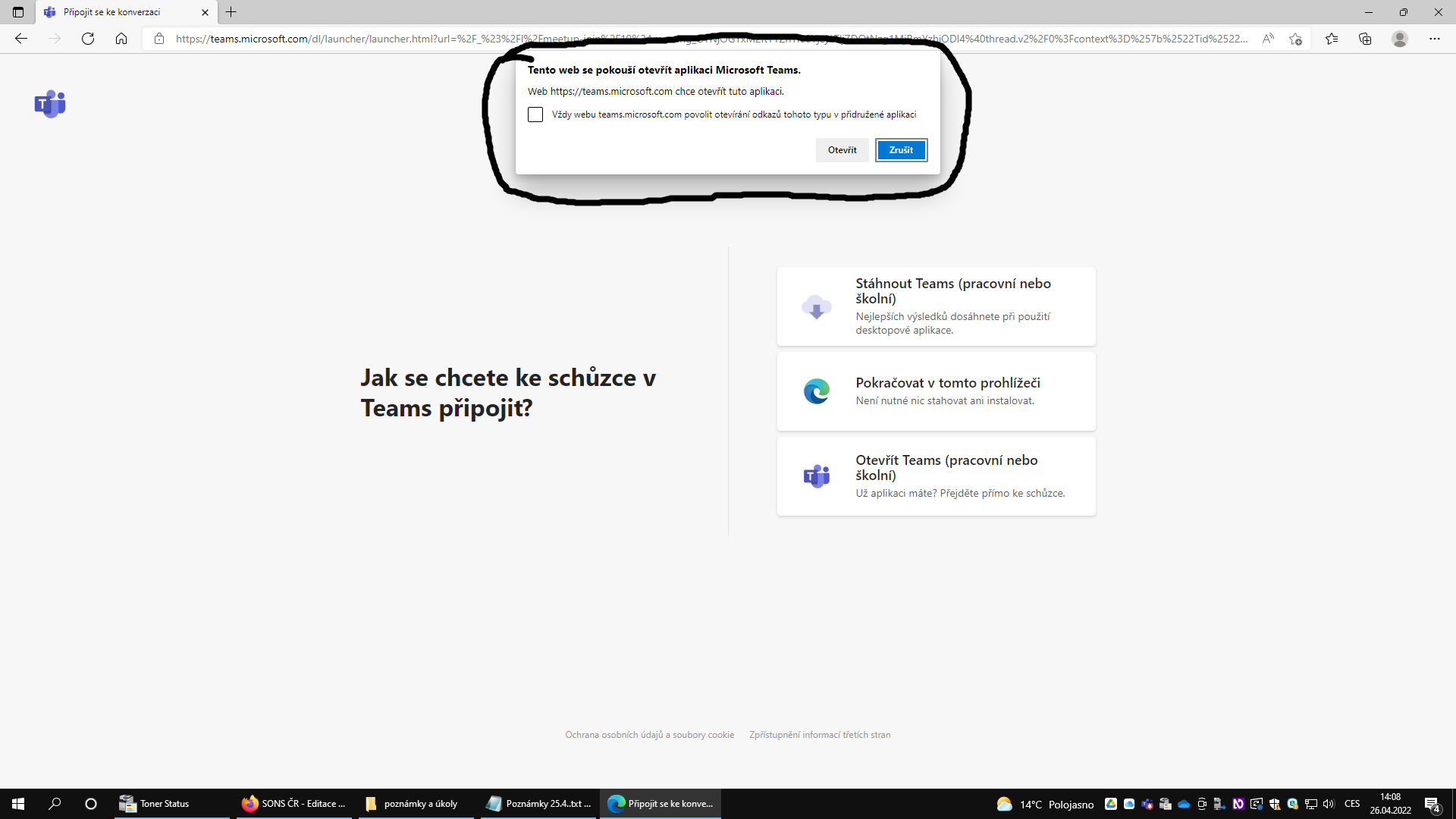Image resolution: width=1456 pixels, height=819 pixels.
Task: Choose Stáhnout Teams download option
Action: [936, 306]
